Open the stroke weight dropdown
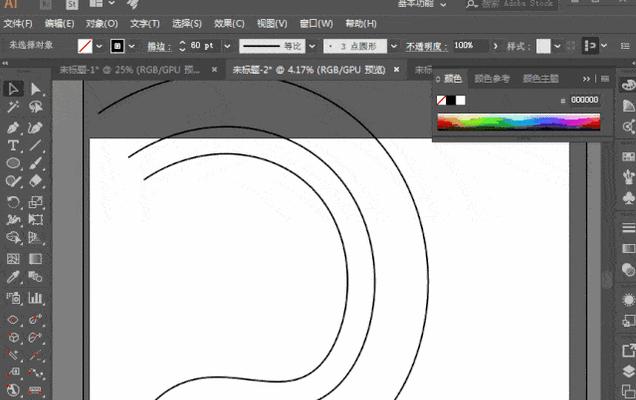Viewport: 636px width, 400px height. [227, 46]
